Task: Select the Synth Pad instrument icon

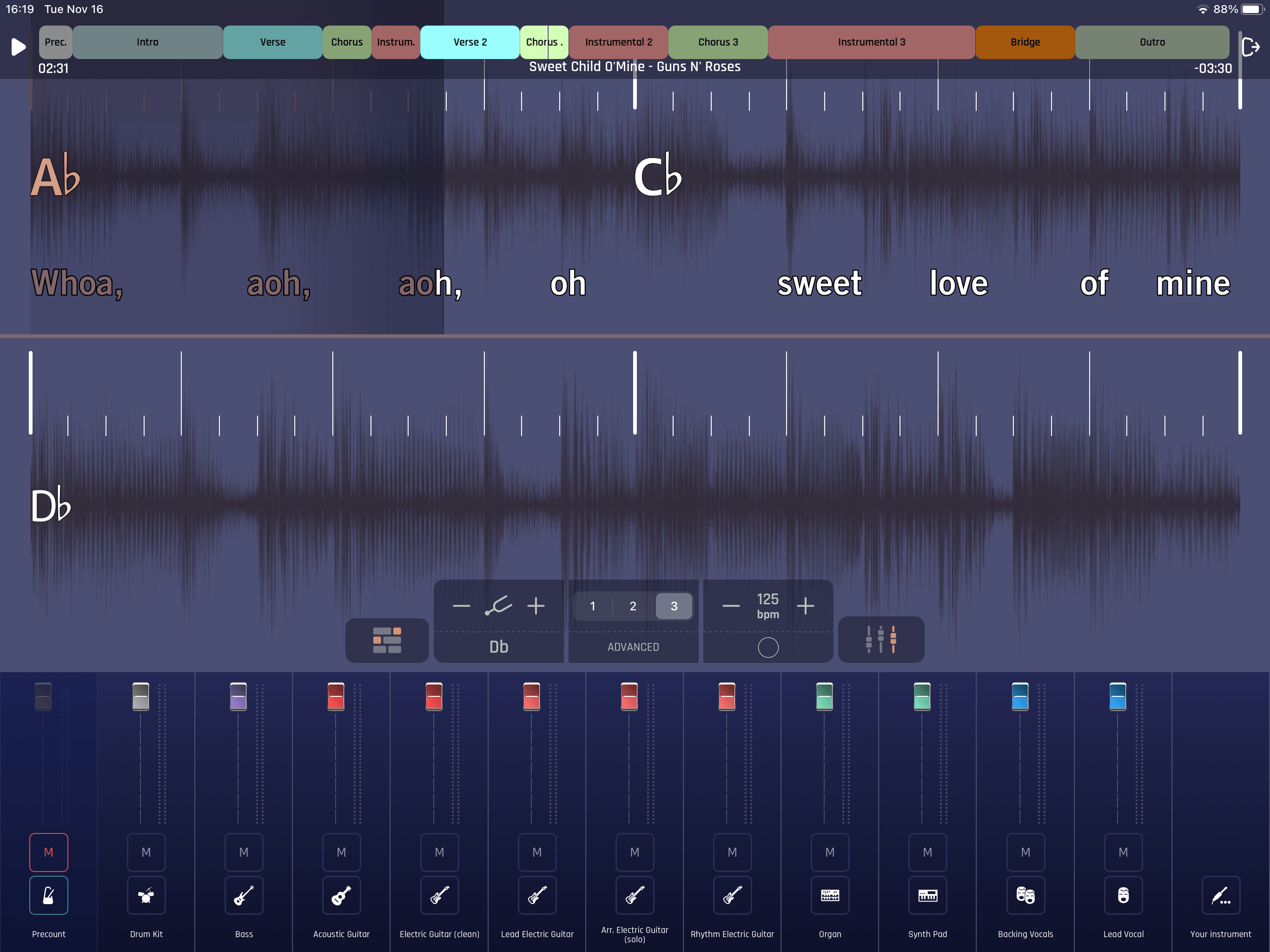Action: point(927,895)
